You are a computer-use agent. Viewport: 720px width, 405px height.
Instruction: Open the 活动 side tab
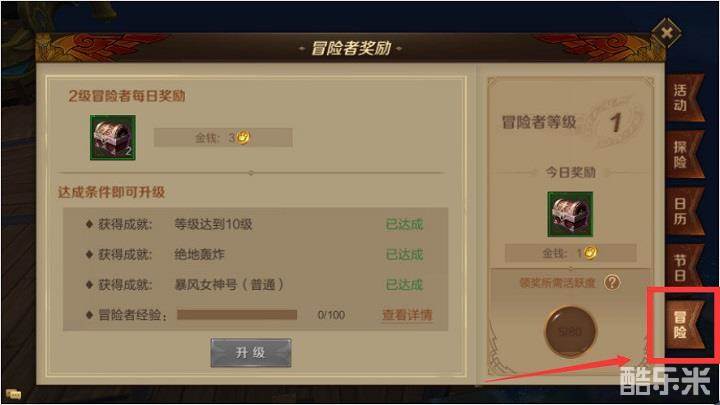684,98
